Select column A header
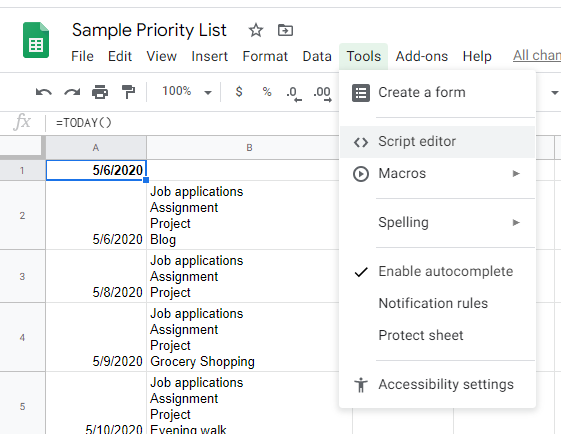 pos(96,147)
